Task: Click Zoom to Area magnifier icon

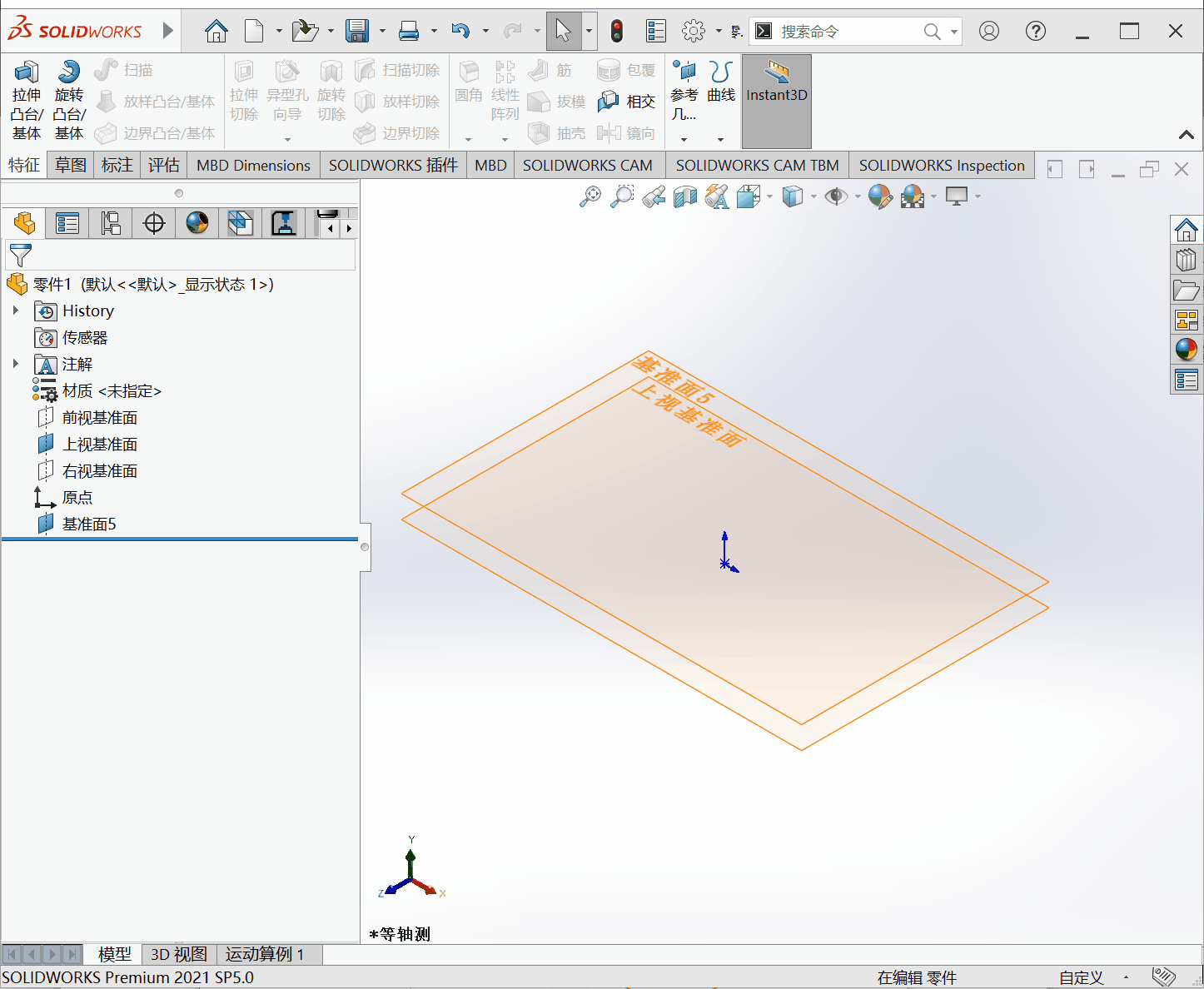Action: click(622, 196)
